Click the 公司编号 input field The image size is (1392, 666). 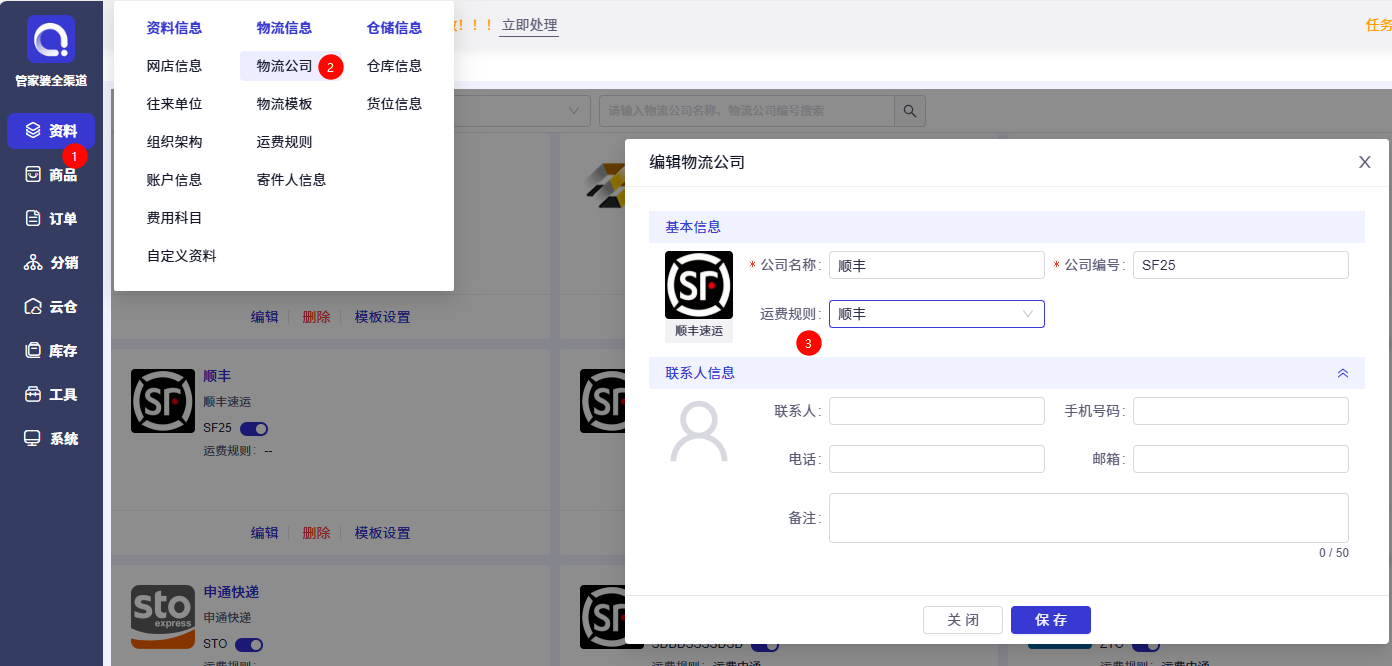(1240, 265)
